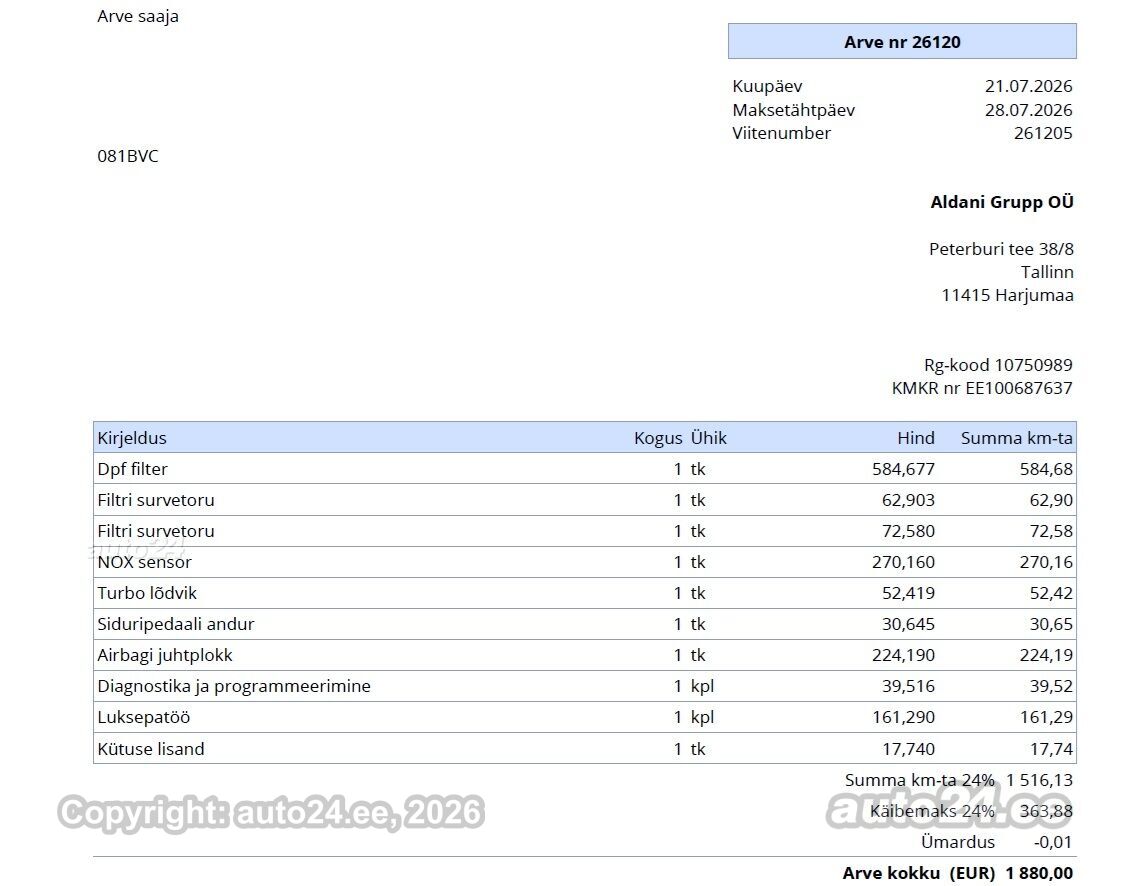Click the VAT amount 363,88
This screenshot has height=886, width=1129.
click(1046, 811)
